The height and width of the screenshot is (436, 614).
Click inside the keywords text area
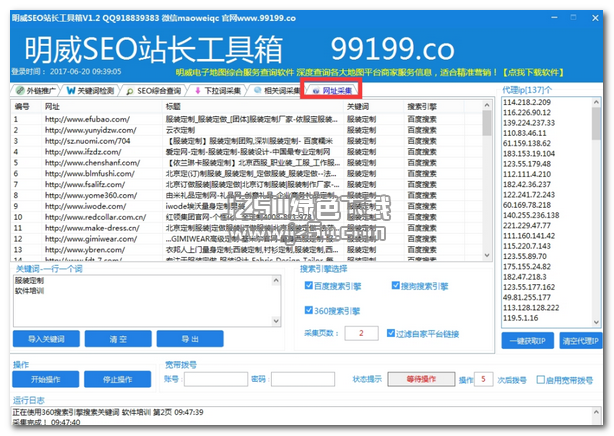tap(143, 301)
